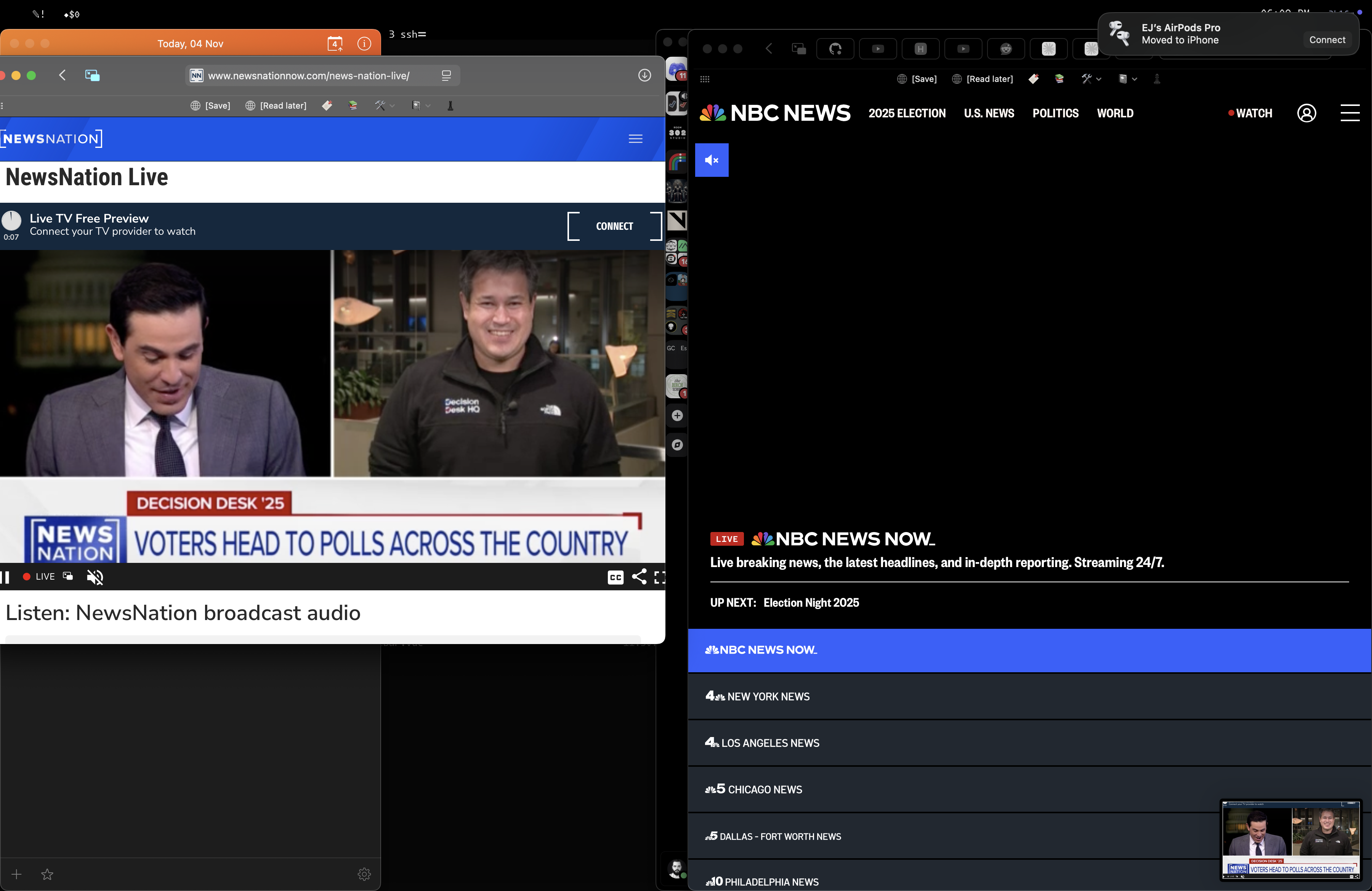Switch to the POLITICS section on NBC News

pos(1056,114)
